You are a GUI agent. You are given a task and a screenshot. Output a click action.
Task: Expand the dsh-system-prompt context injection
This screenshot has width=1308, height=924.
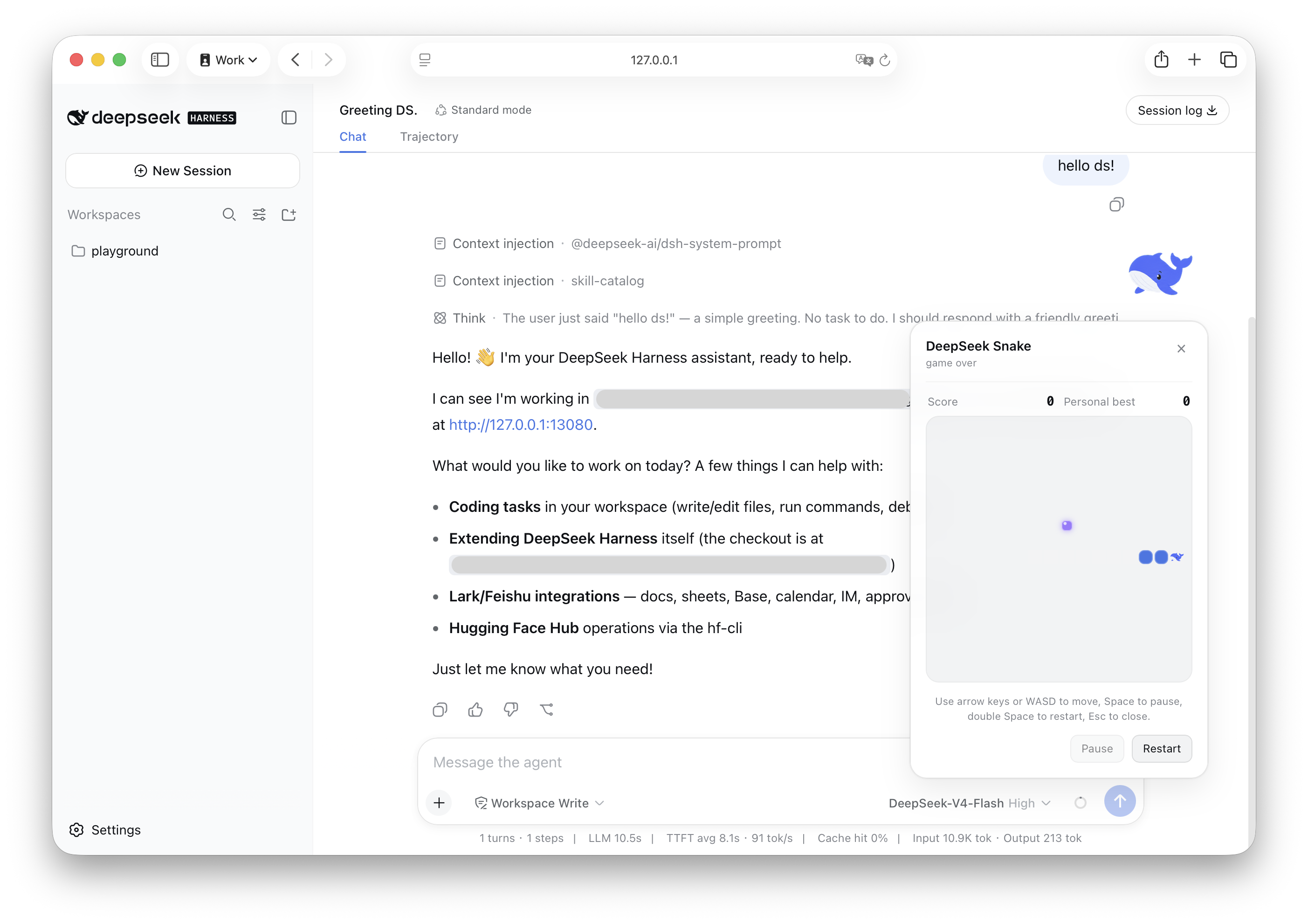[607, 243]
